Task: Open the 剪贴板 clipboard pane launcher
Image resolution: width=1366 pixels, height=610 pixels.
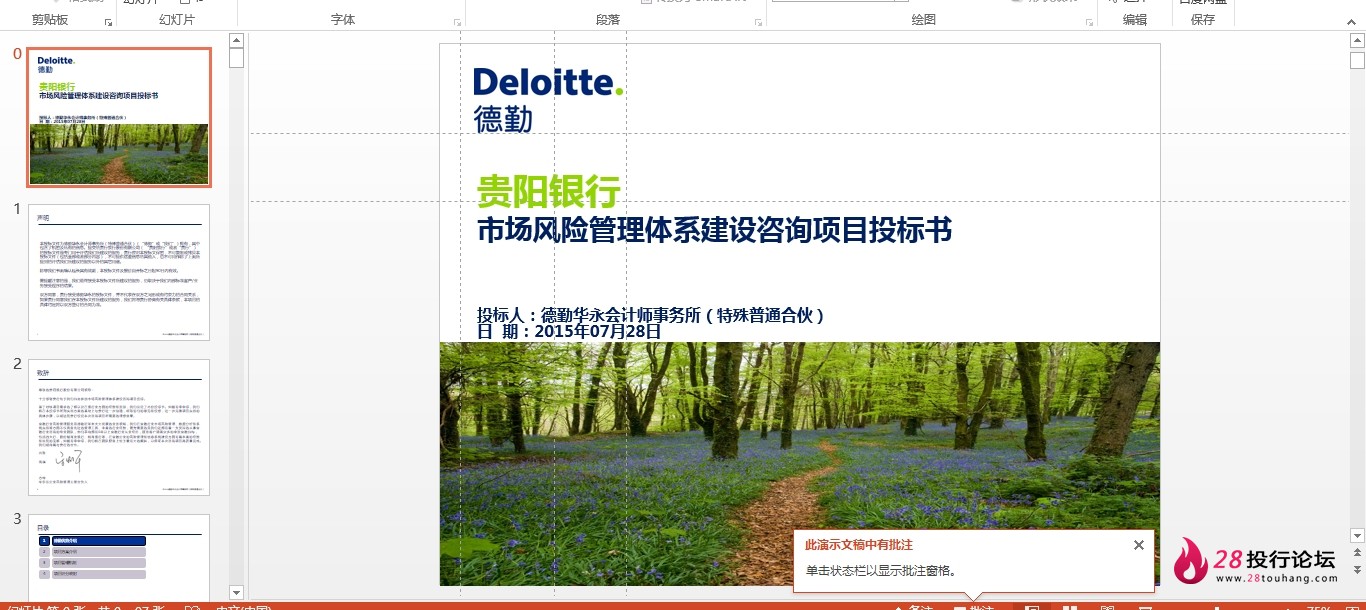Action: click(x=108, y=21)
